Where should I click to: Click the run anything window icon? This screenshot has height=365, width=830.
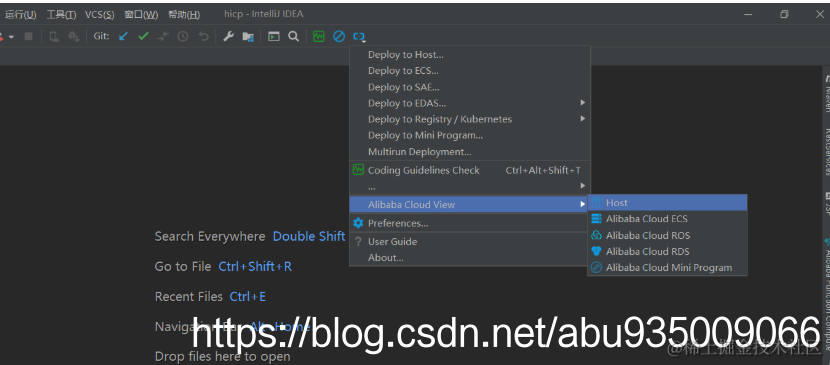click(273, 36)
